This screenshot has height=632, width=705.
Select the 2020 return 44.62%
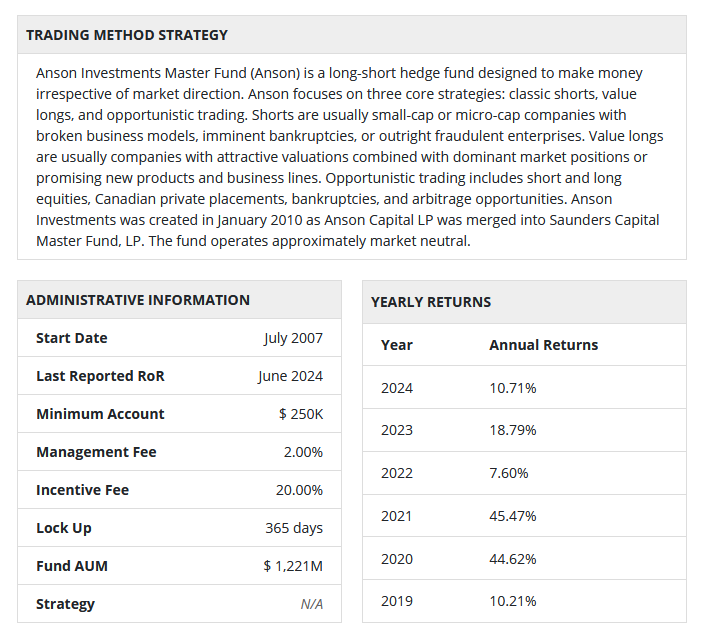coord(513,559)
